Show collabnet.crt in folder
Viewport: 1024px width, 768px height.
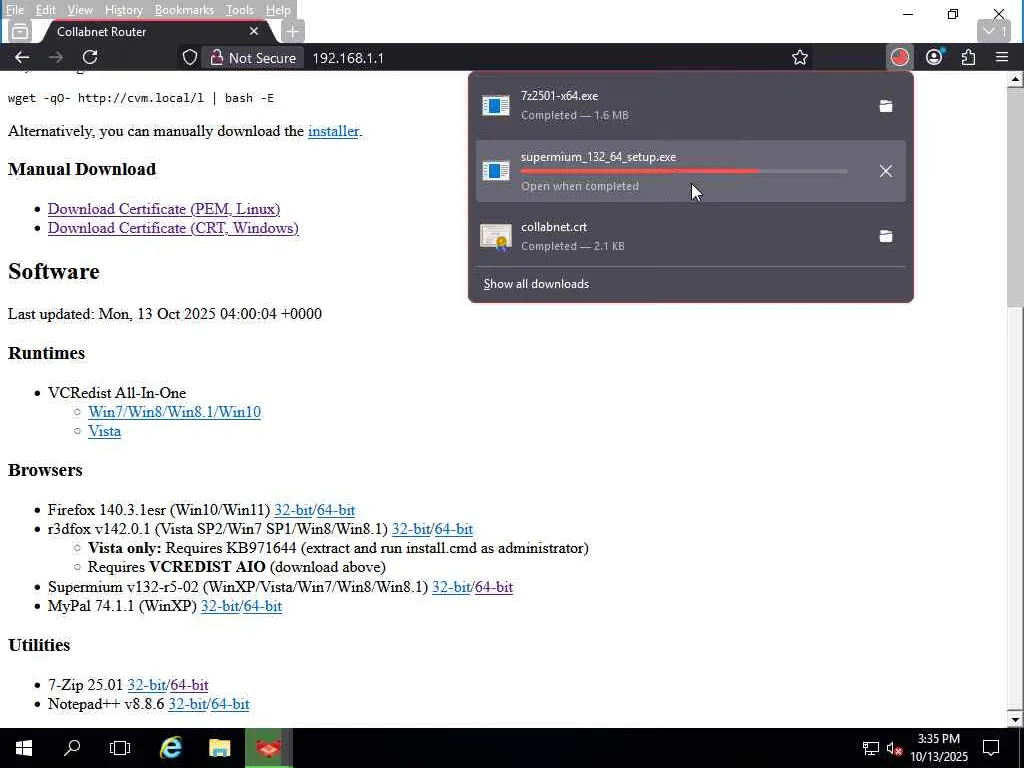pos(886,236)
